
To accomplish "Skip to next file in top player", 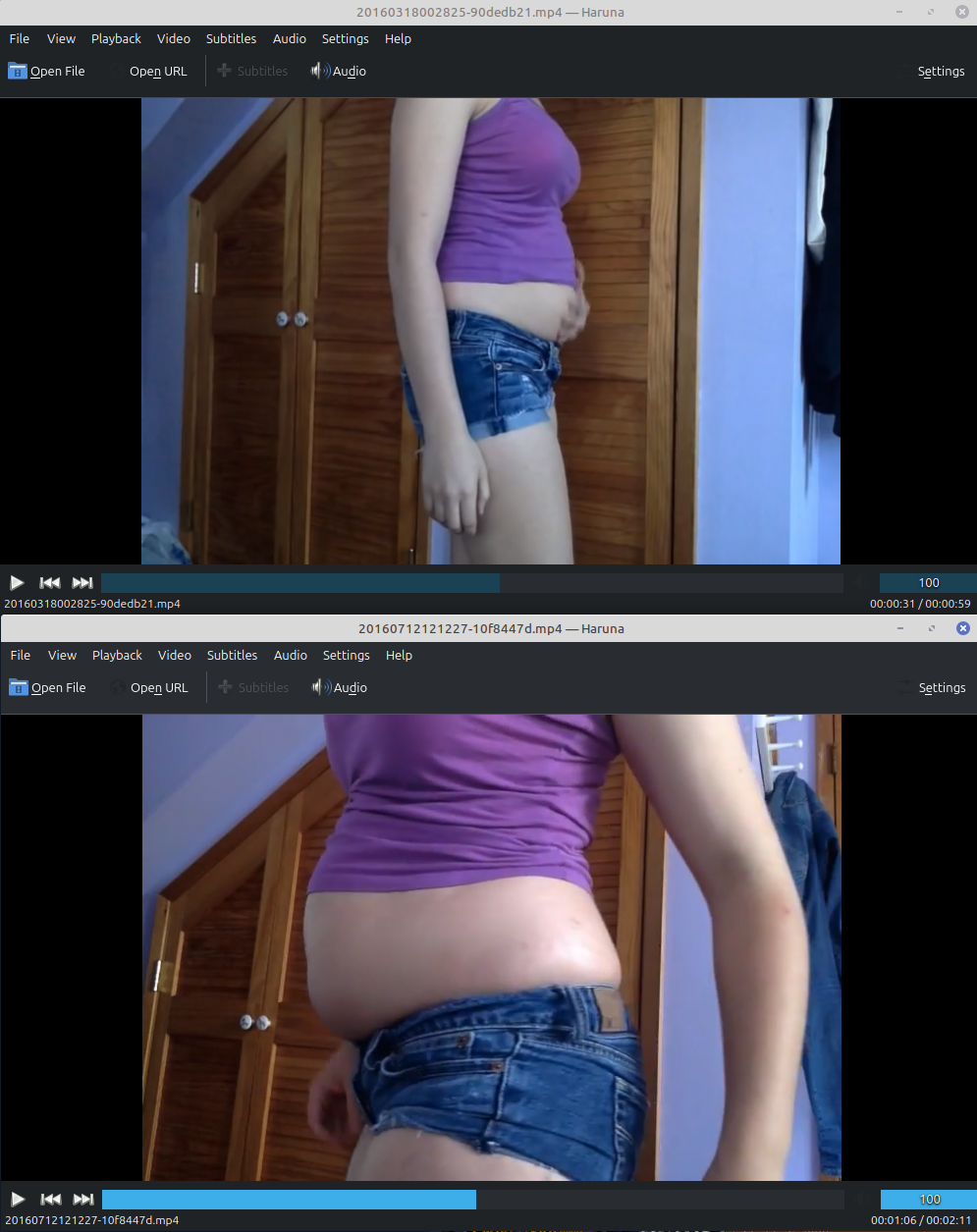I will coord(82,582).
